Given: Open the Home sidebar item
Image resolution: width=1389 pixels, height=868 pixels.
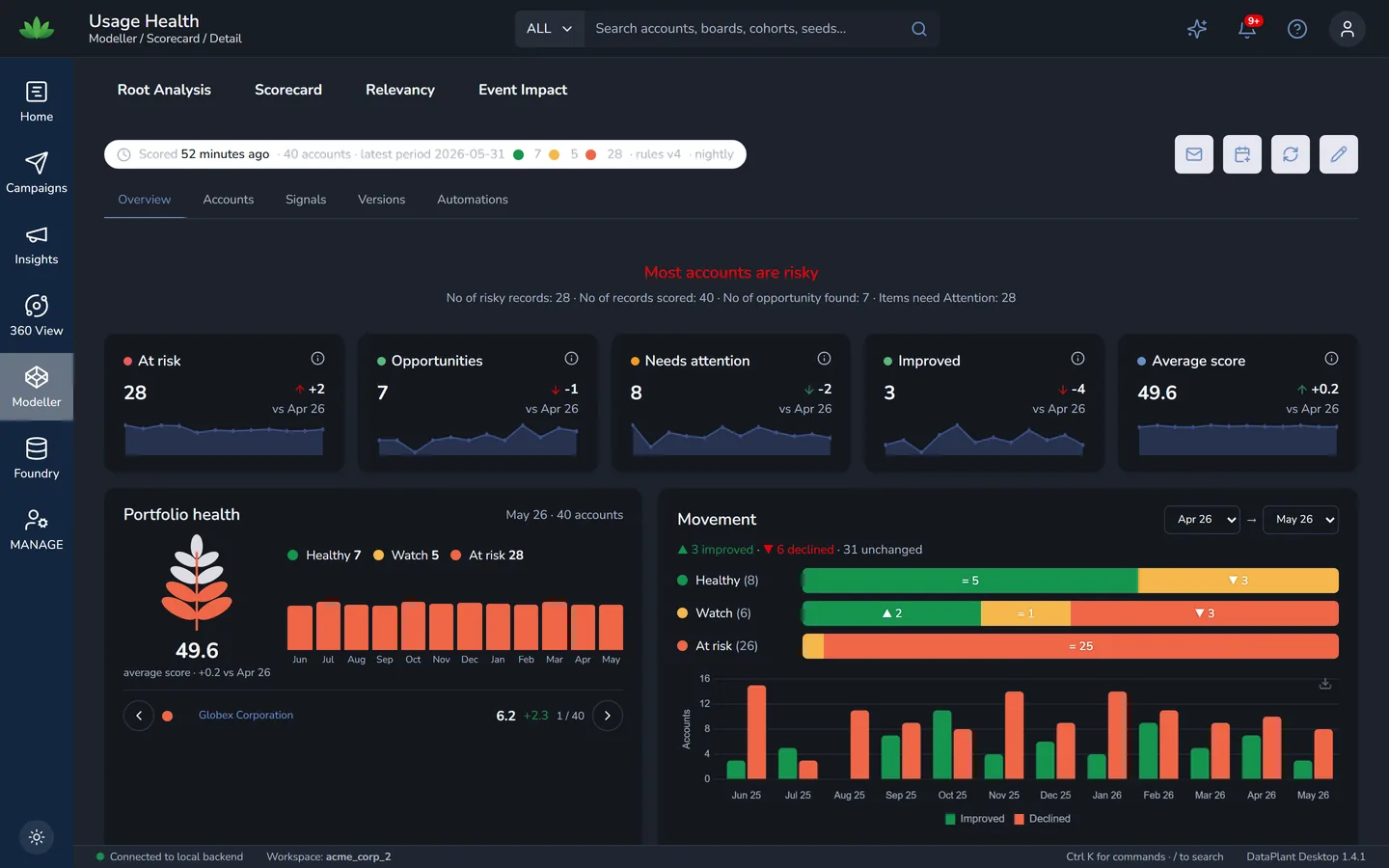Looking at the screenshot, I should 37,102.
